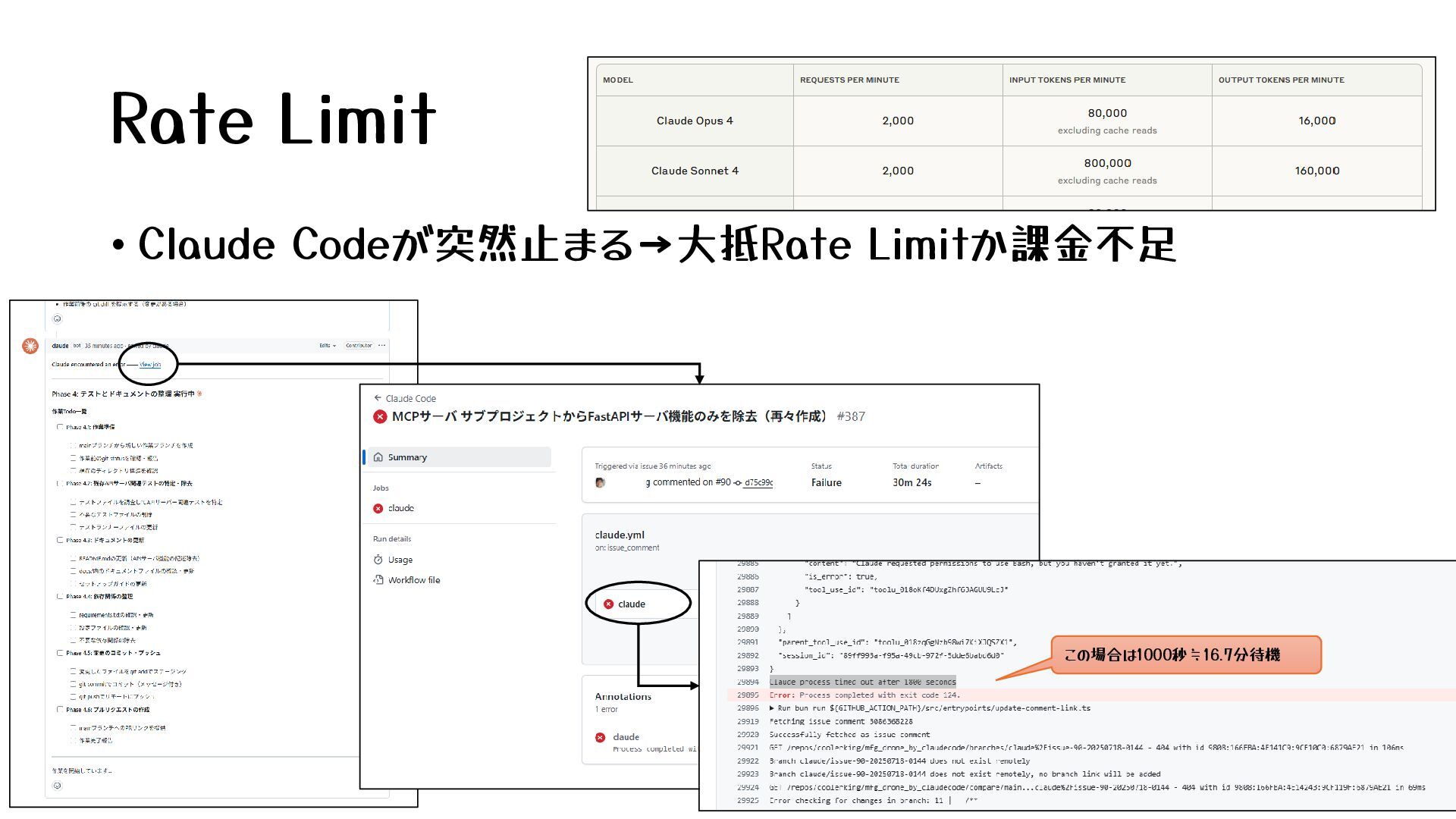Click the home icon next to Summary
1456x819 pixels.
[x=378, y=457]
